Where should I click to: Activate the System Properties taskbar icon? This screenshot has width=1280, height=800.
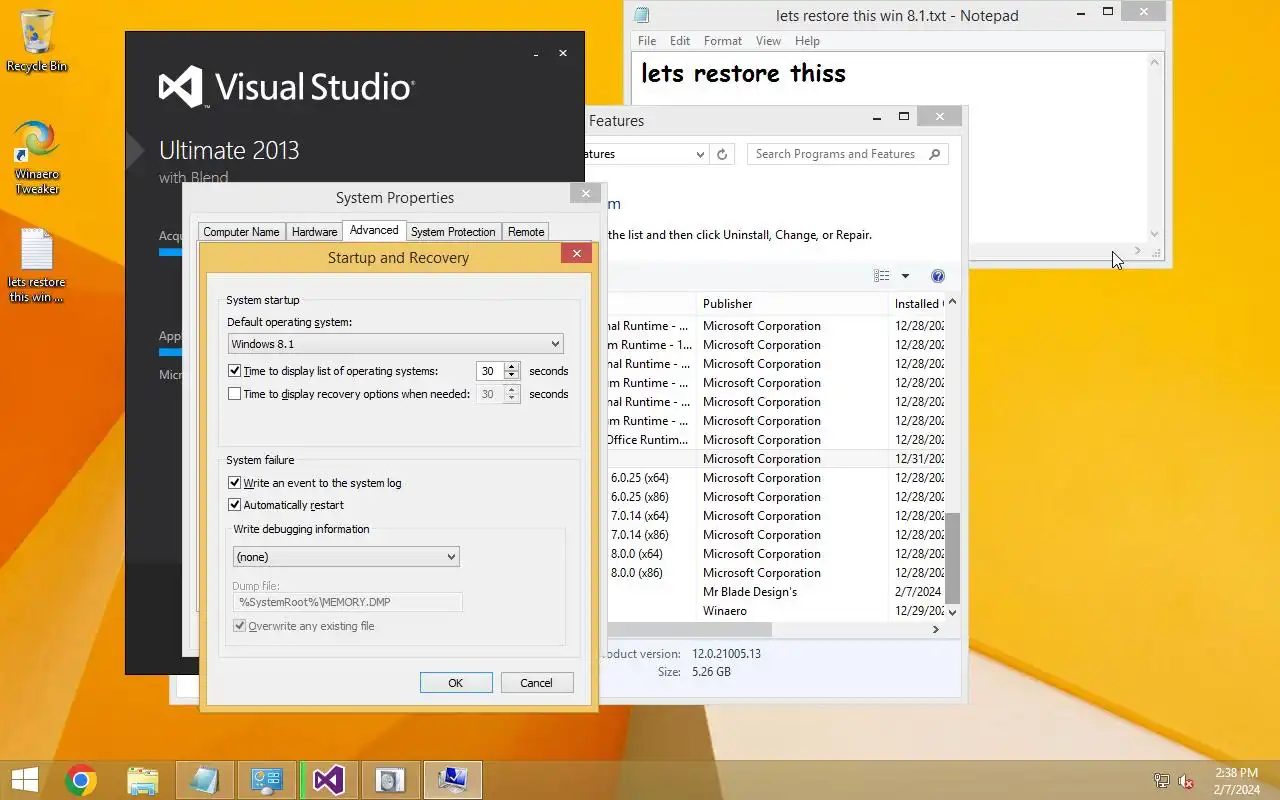click(x=453, y=780)
